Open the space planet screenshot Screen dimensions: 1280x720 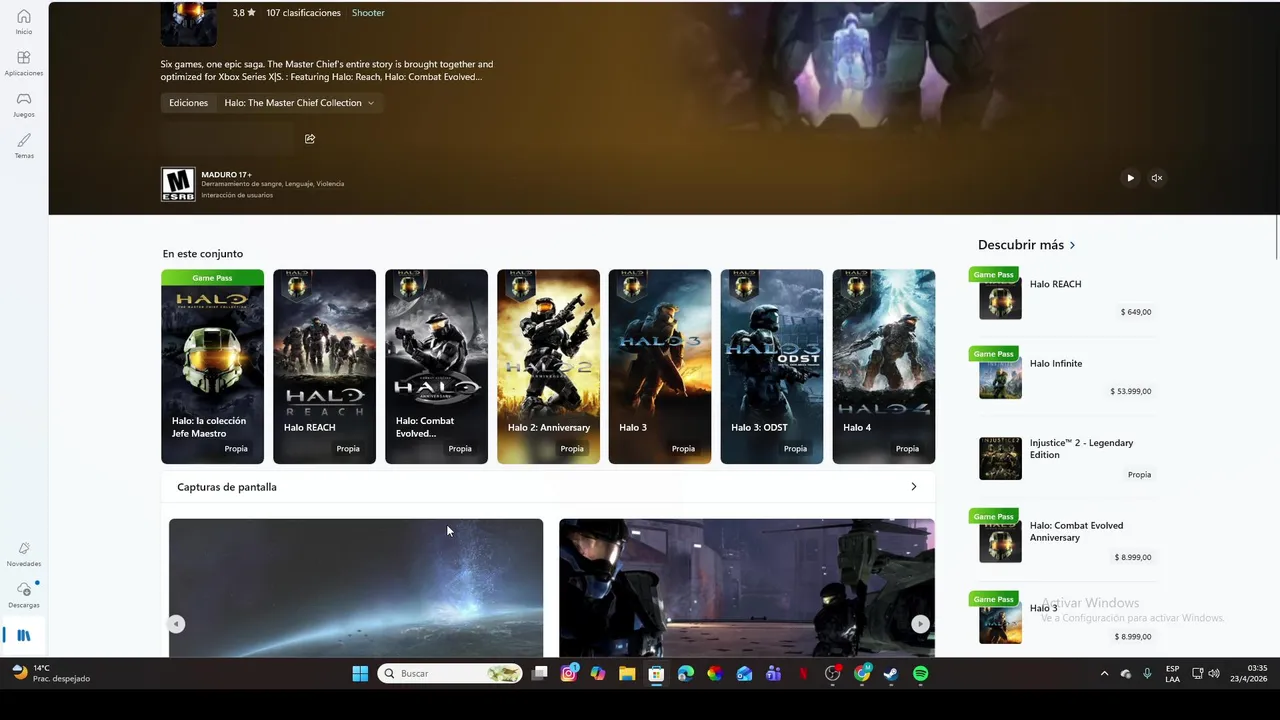point(356,588)
